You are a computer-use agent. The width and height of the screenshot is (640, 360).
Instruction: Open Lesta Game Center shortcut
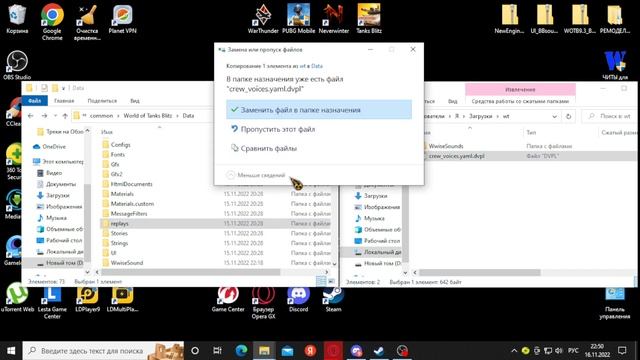(x=52, y=302)
